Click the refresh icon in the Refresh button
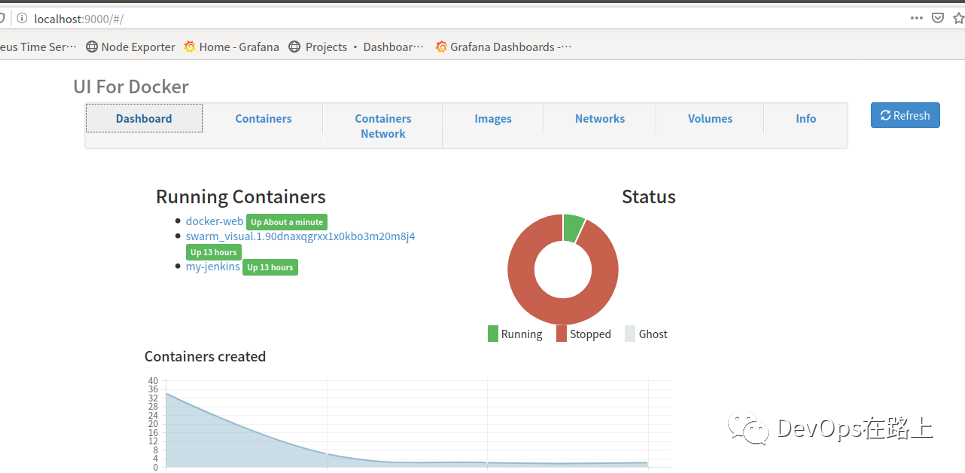 [x=886, y=115]
